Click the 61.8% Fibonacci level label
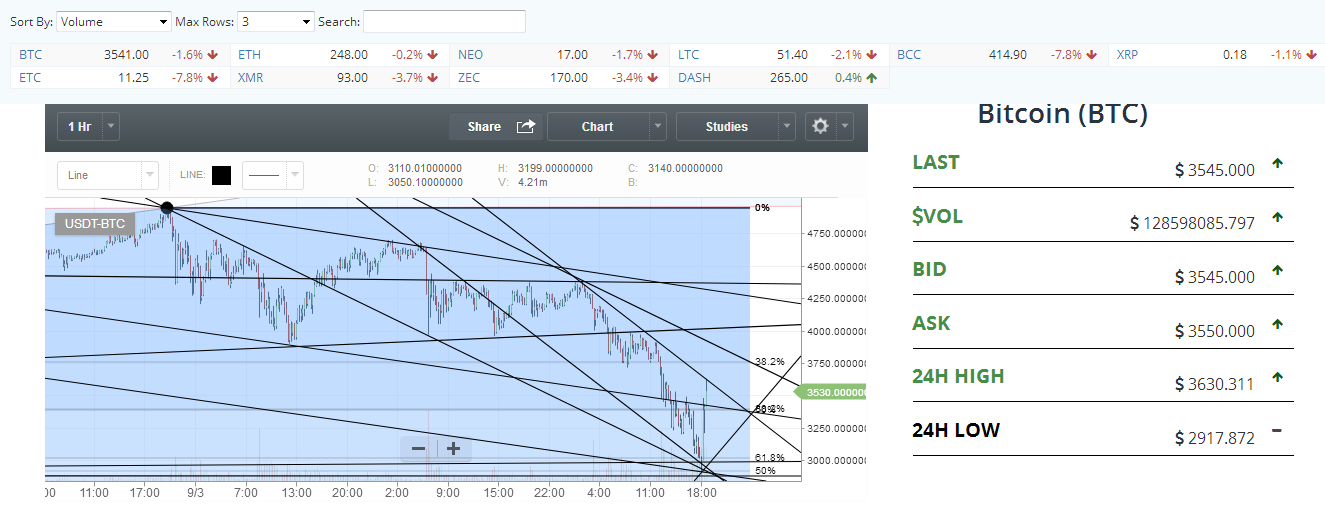 pyautogui.click(x=769, y=457)
